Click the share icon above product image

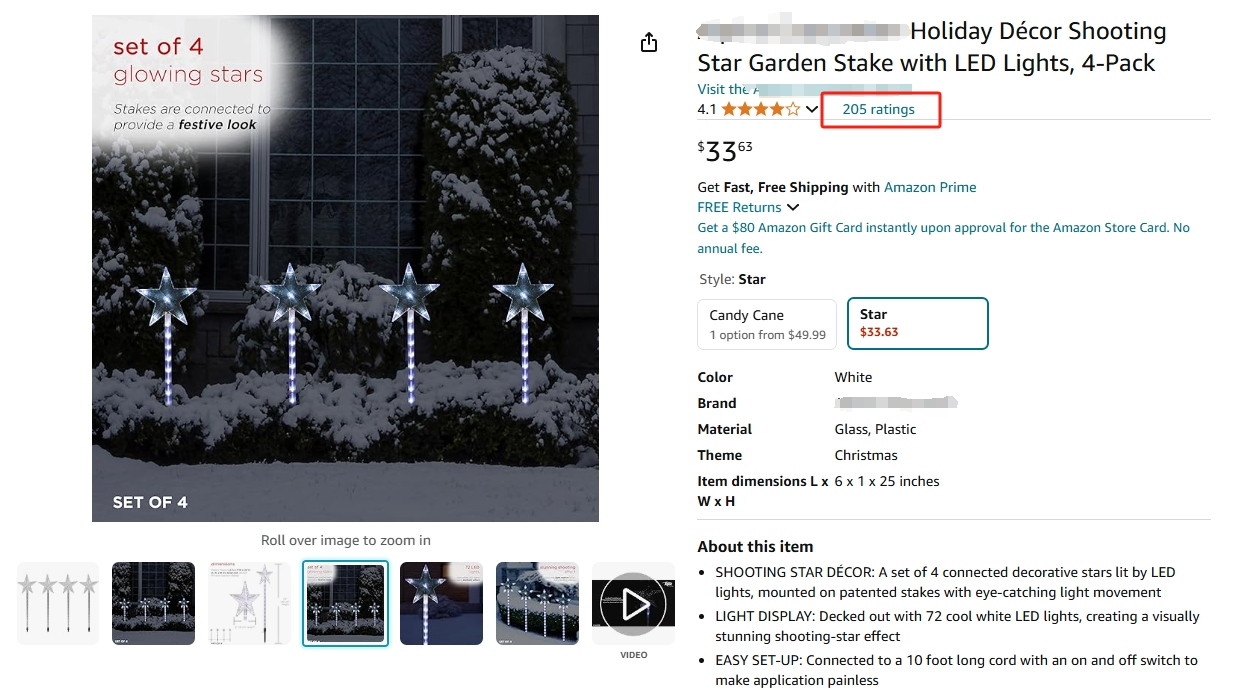[649, 42]
